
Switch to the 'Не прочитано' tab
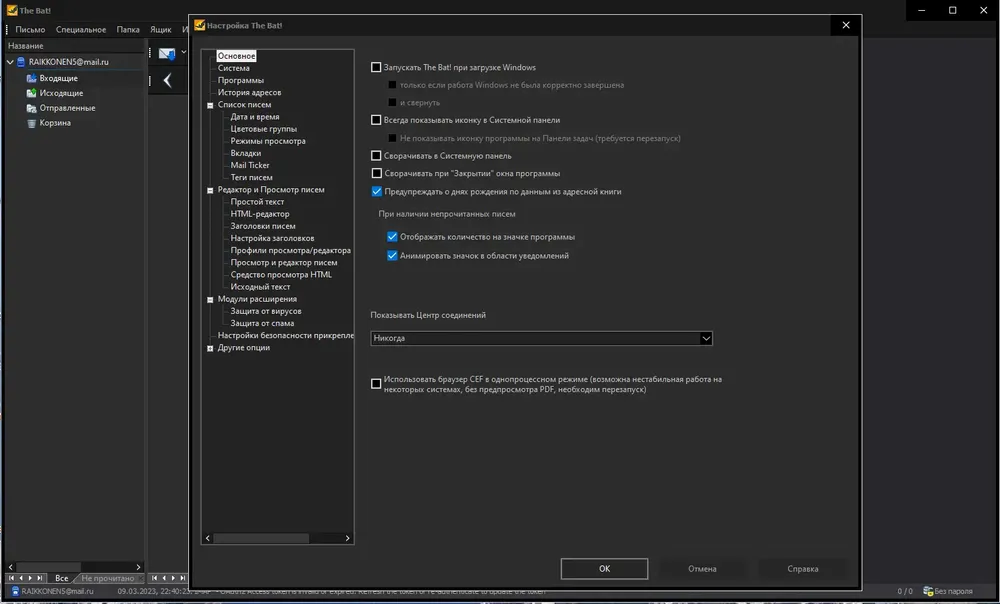(108, 578)
